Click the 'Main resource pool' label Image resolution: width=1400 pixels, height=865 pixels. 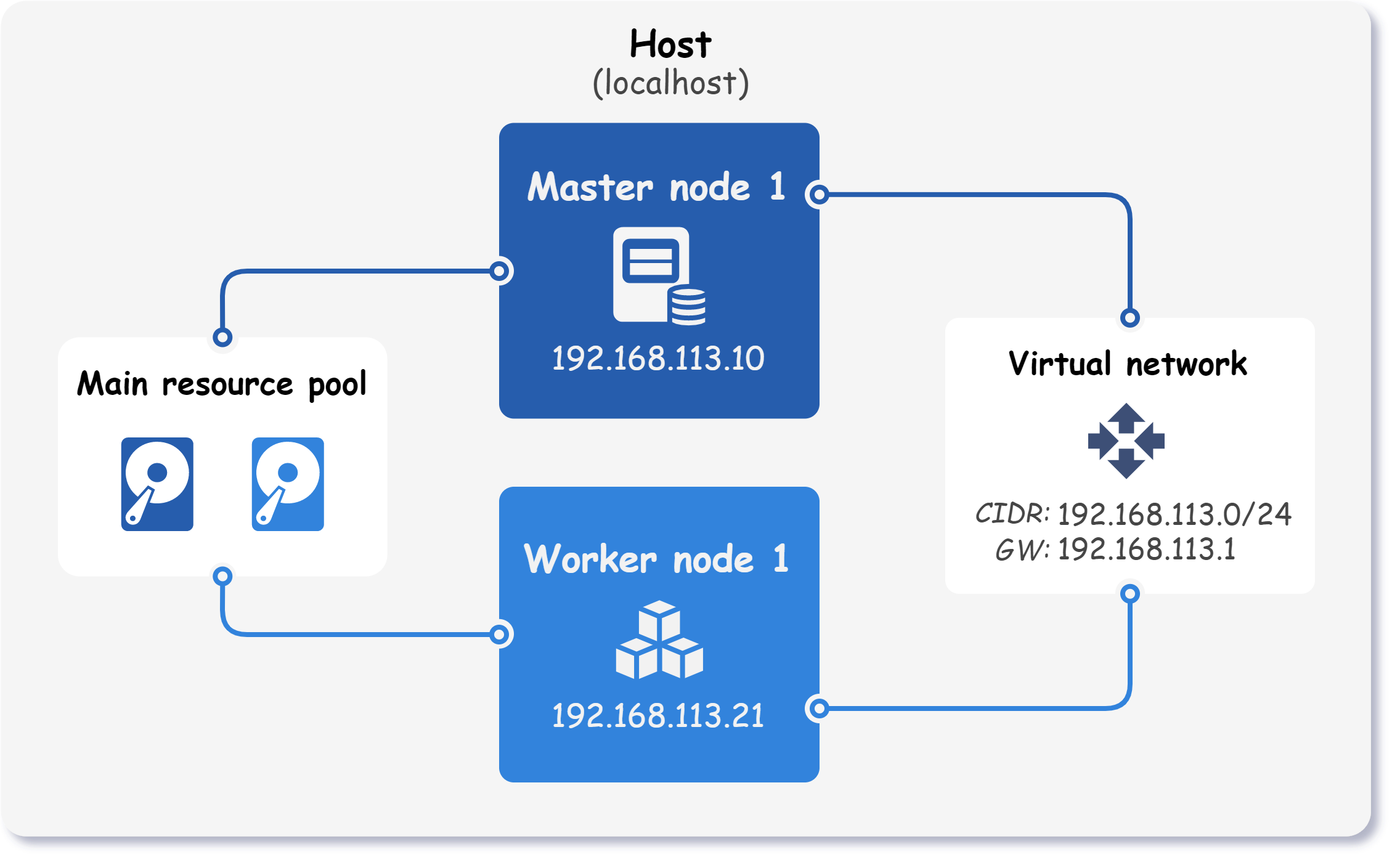point(222,384)
